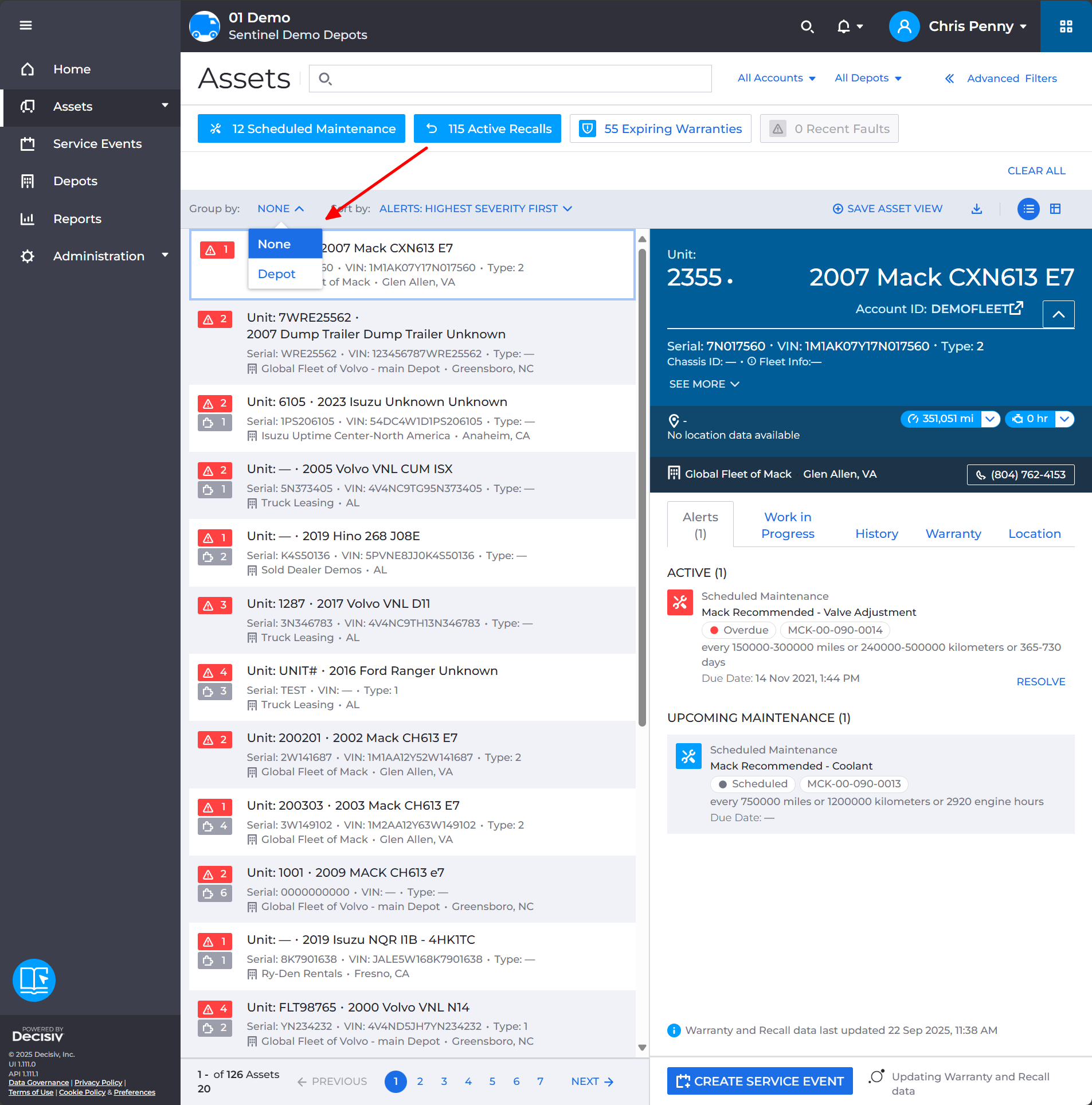This screenshot has width=1092, height=1105.
Task: Click the asset list vertical scrollbar
Action: [x=643, y=487]
